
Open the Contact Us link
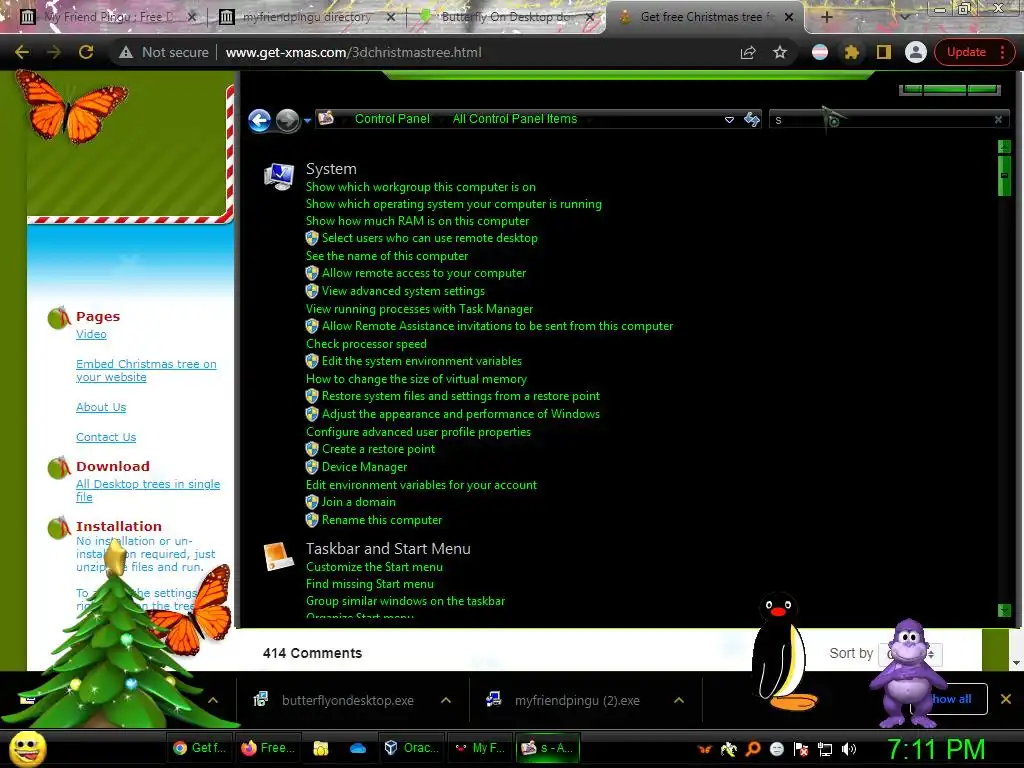tap(106, 437)
